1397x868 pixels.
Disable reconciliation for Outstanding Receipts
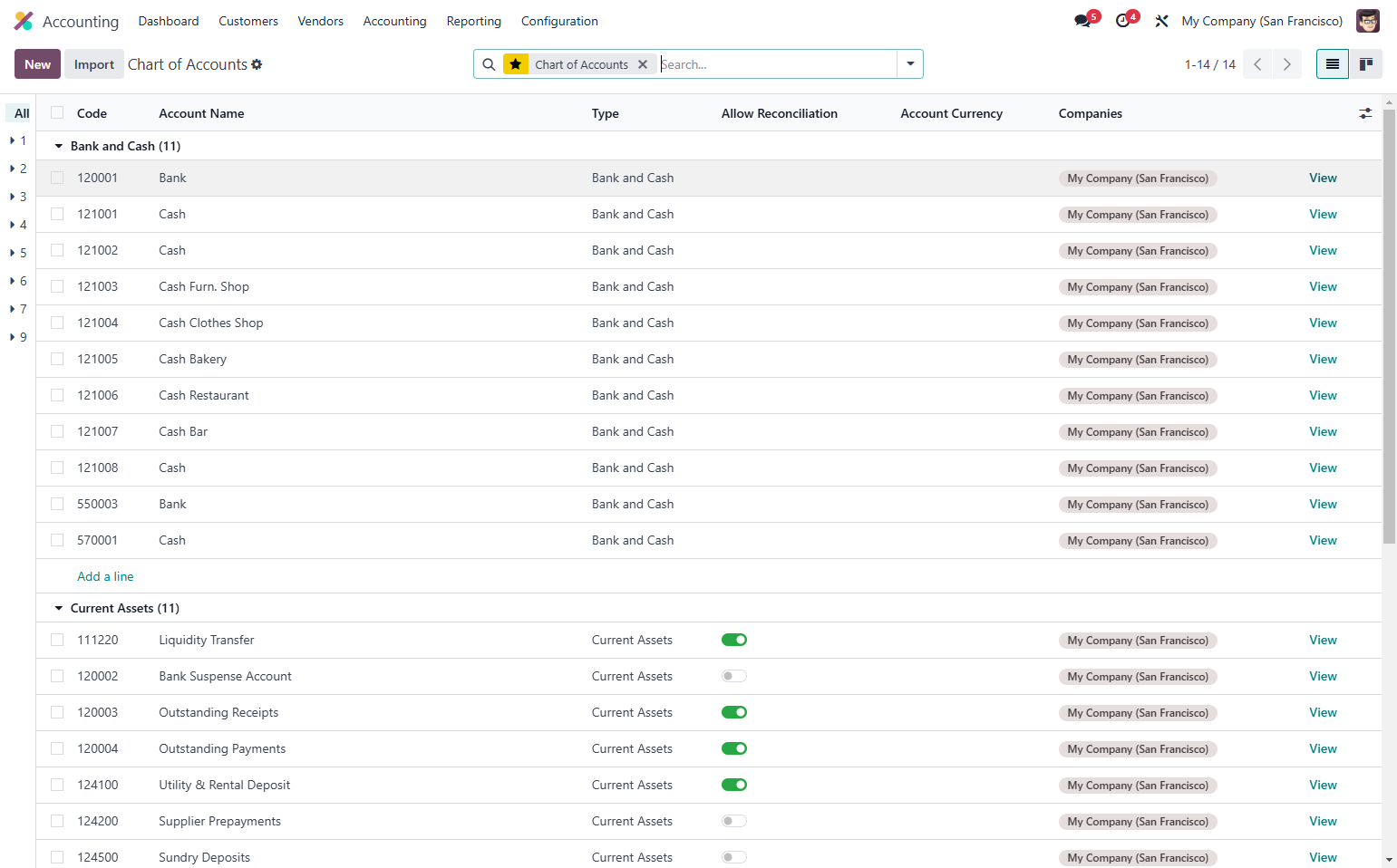coord(734,712)
